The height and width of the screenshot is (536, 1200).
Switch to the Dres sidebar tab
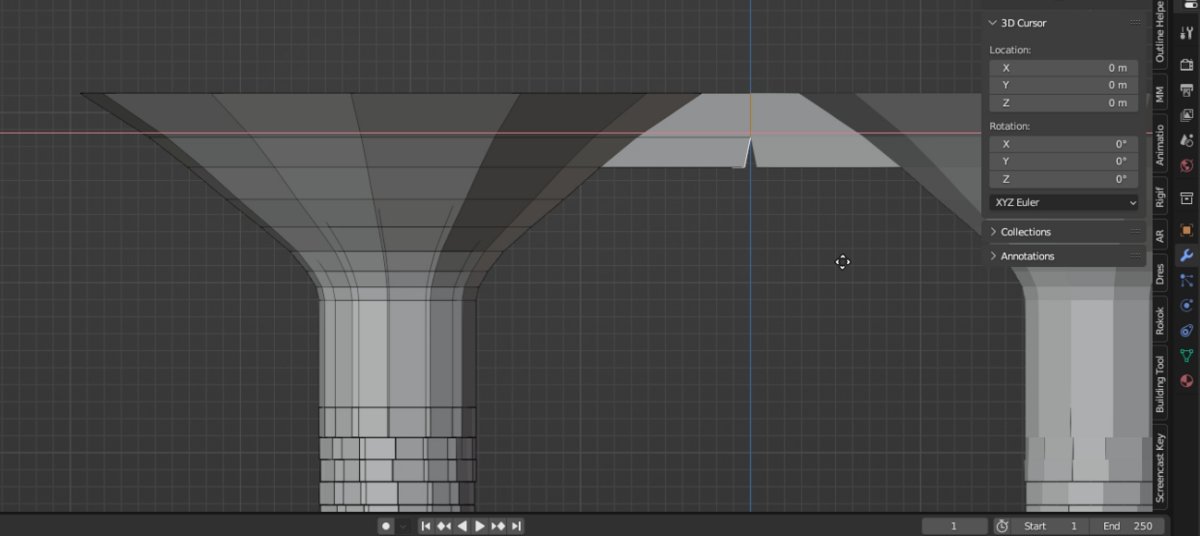click(x=1160, y=274)
